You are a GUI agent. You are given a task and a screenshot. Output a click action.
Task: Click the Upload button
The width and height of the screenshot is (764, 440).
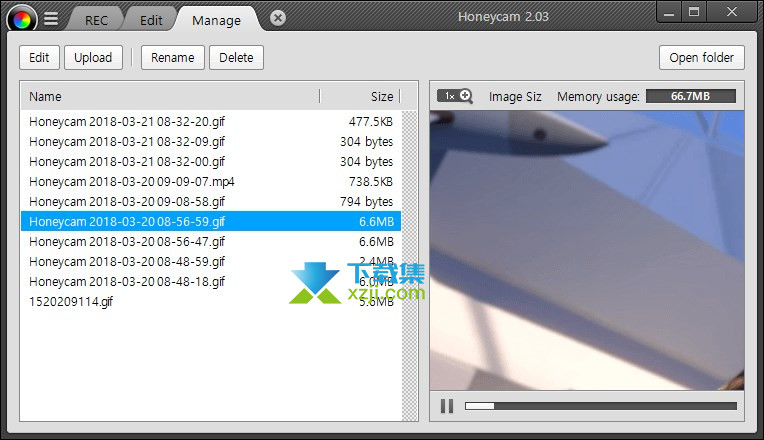[x=93, y=57]
